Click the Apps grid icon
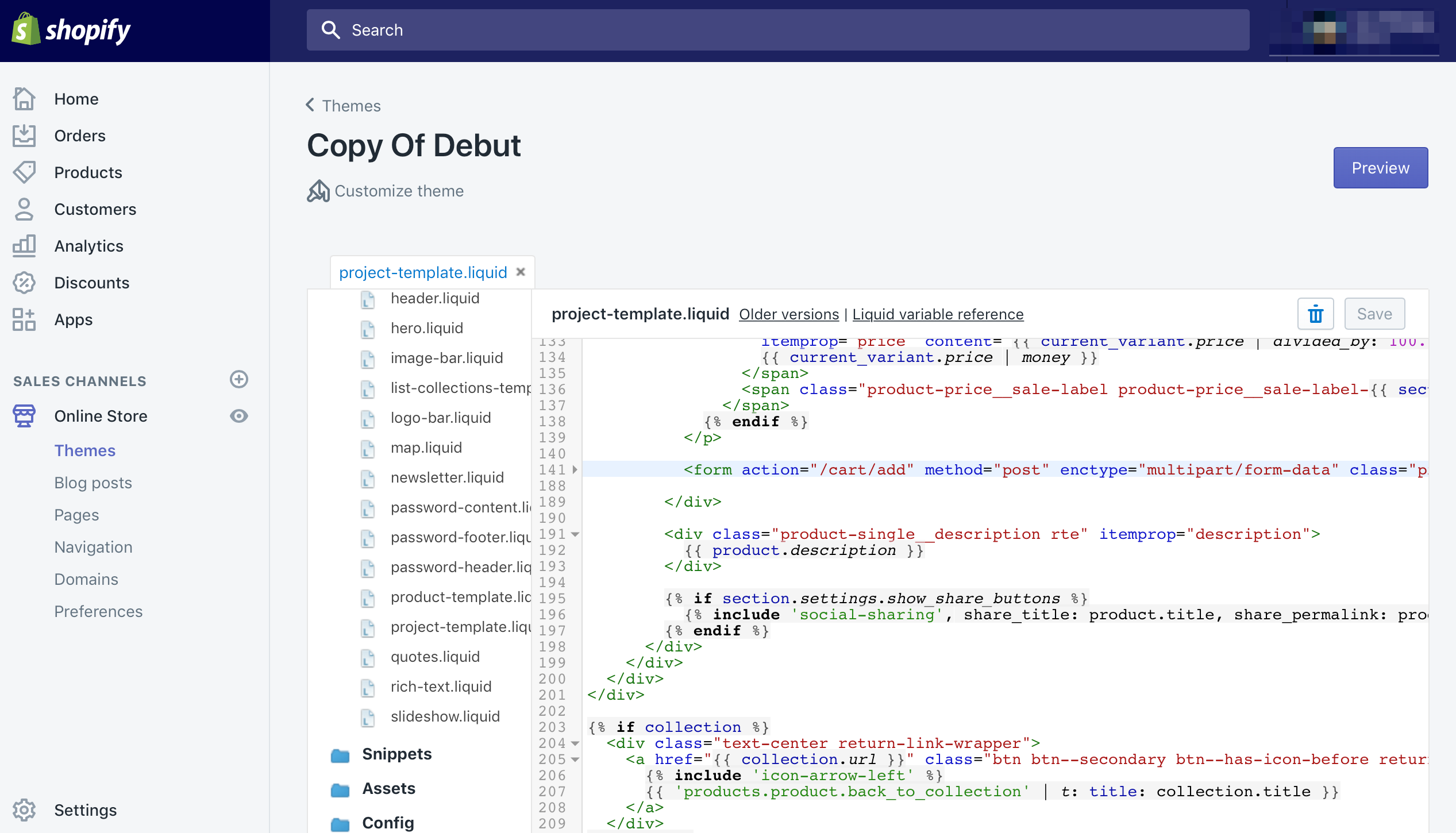The width and height of the screenshot is (1456, 833). [24, 319]
